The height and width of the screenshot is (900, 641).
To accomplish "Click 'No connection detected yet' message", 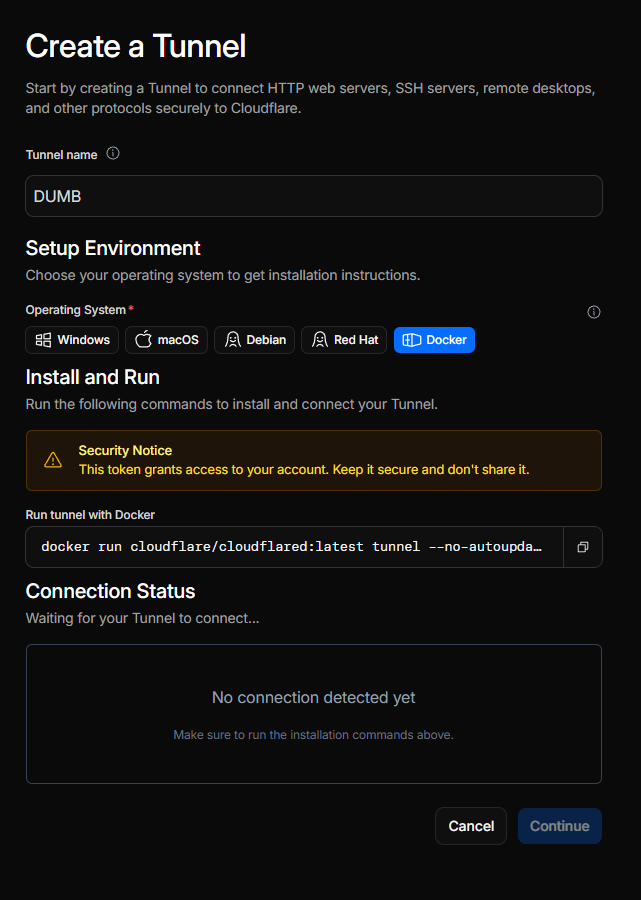I will [x=313, y=697].
